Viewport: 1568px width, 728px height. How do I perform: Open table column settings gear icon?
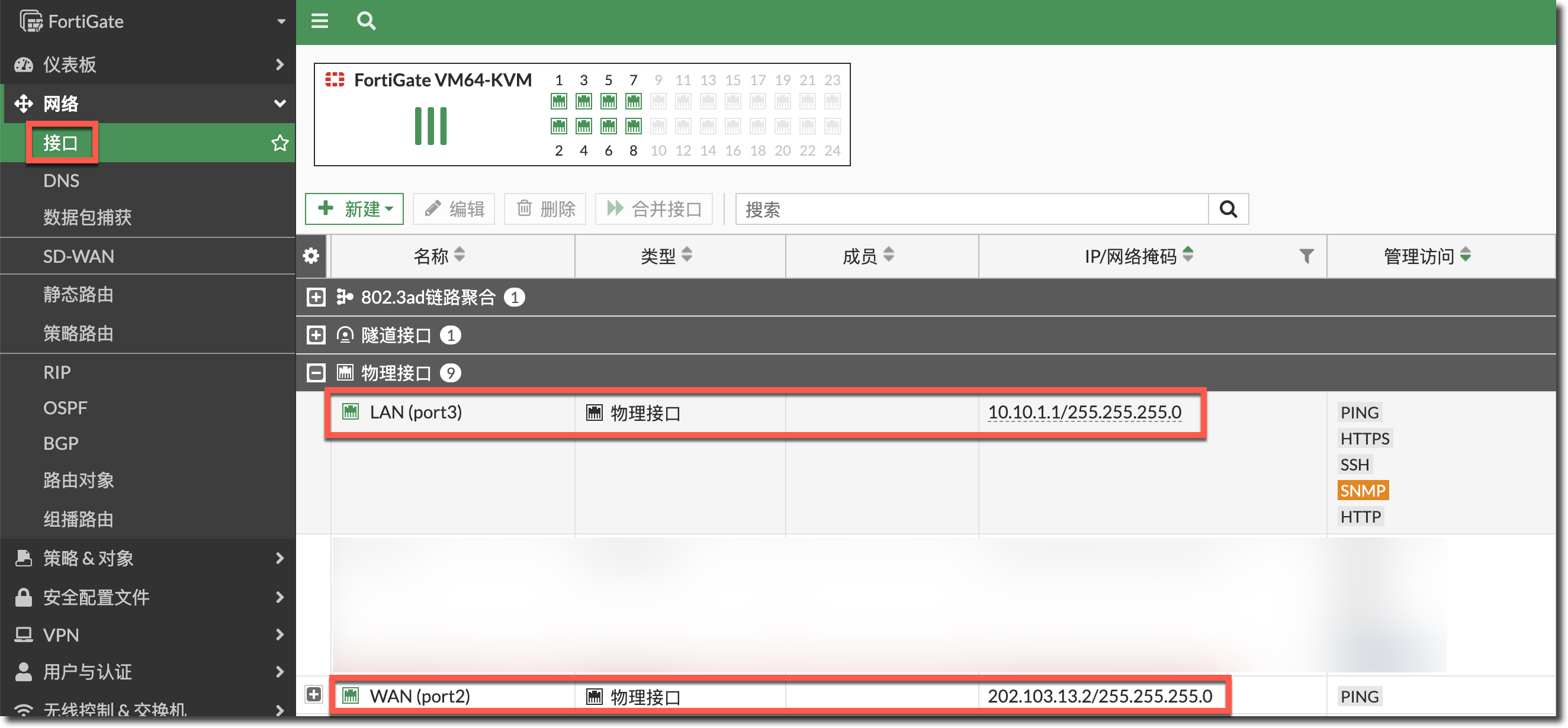tap(311, 256)
